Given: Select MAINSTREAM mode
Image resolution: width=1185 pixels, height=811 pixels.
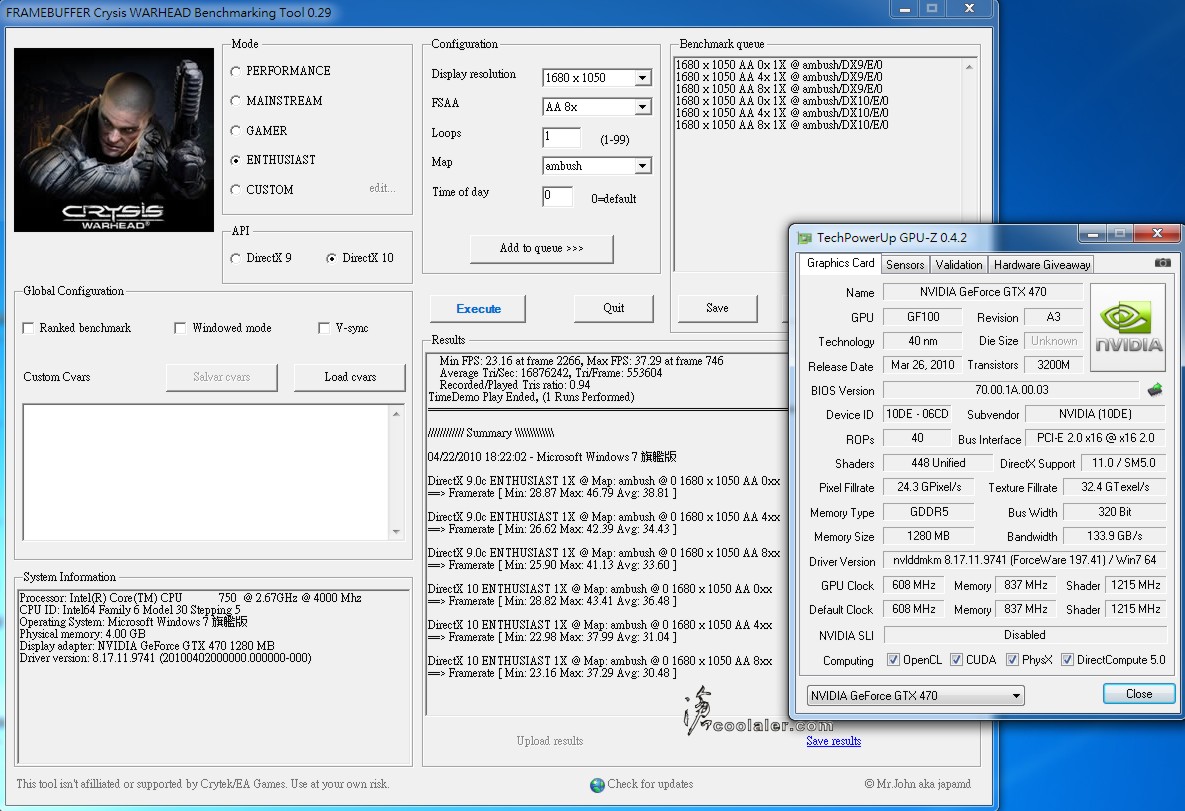Looking at the screenshot, I should tap(236, 101).
